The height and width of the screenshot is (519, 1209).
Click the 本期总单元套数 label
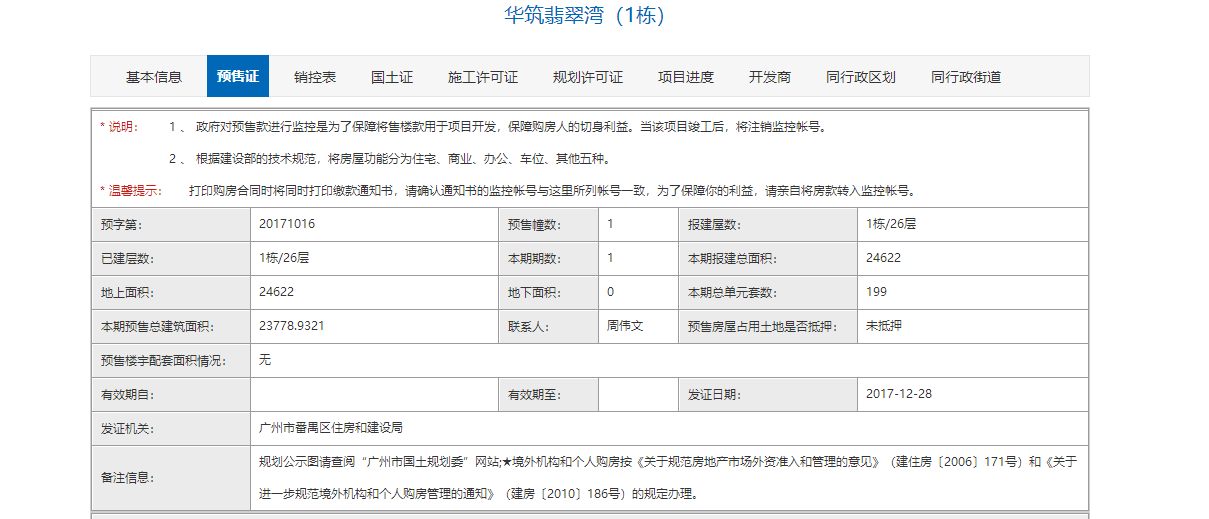click(x=732, y=293)
